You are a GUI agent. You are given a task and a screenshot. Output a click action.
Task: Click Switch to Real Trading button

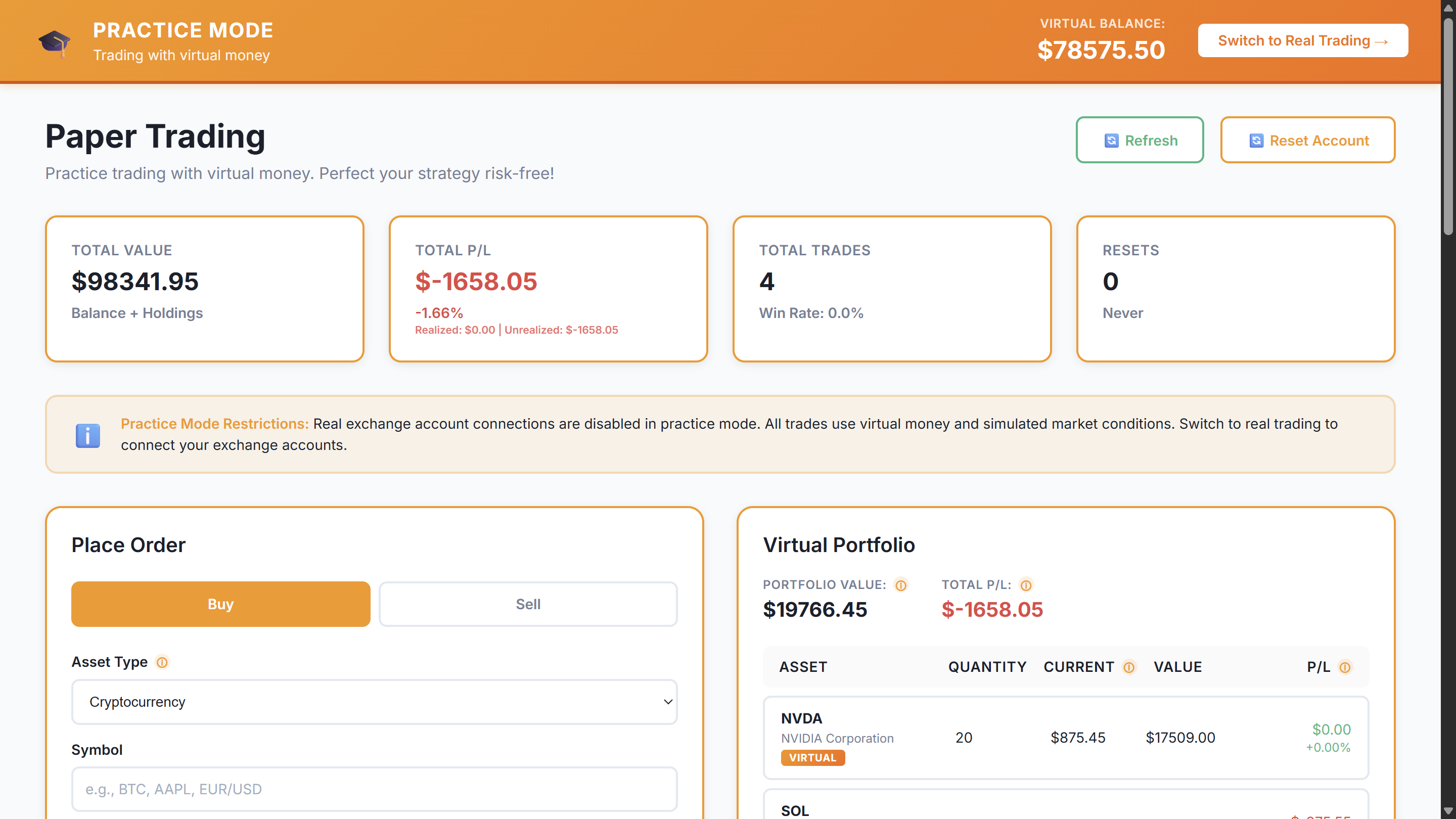pyautogui.click(x=1302, y=40)
